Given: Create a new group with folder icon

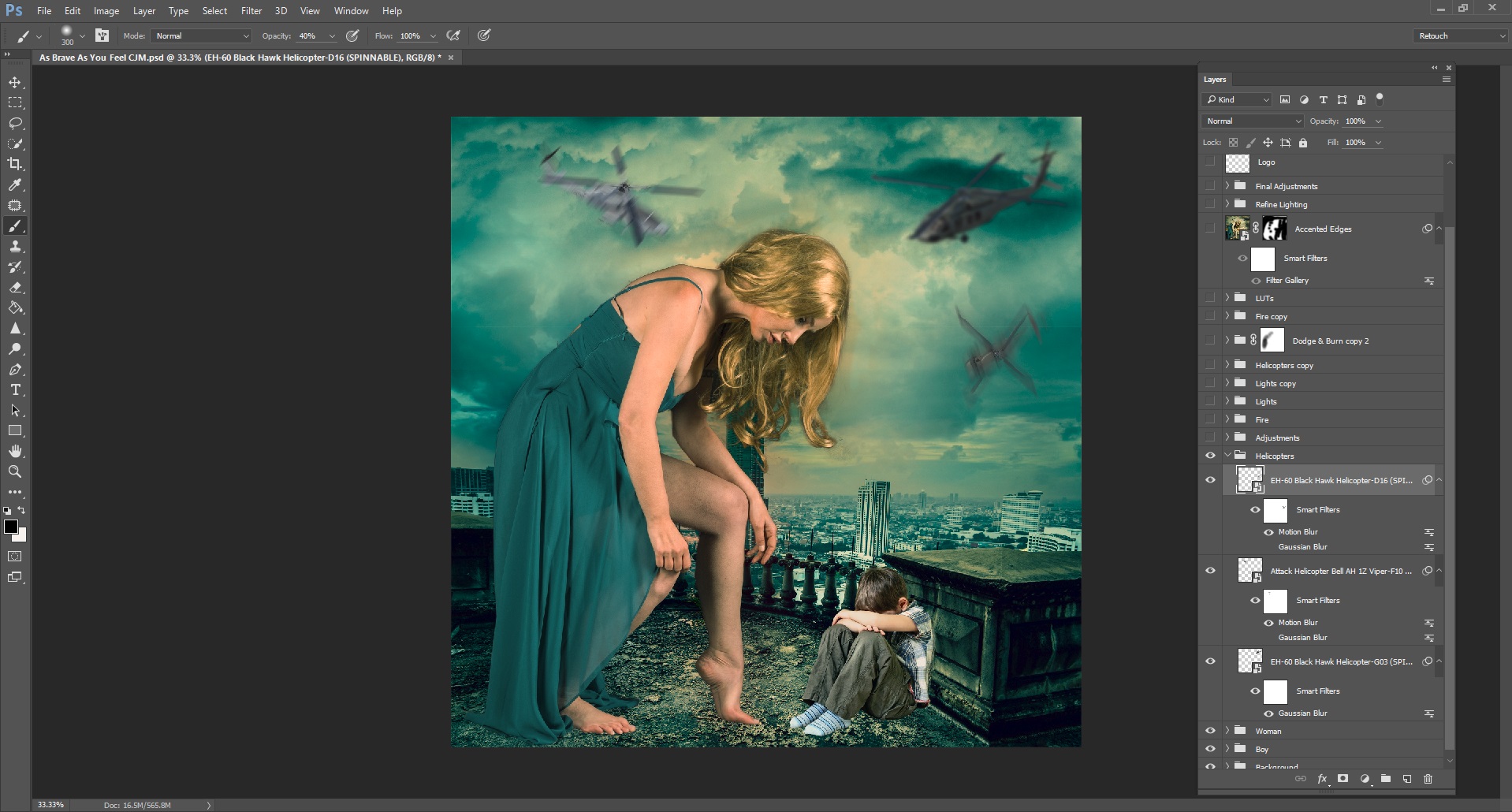Looking at the screenshot, I should pos(1386,779).
